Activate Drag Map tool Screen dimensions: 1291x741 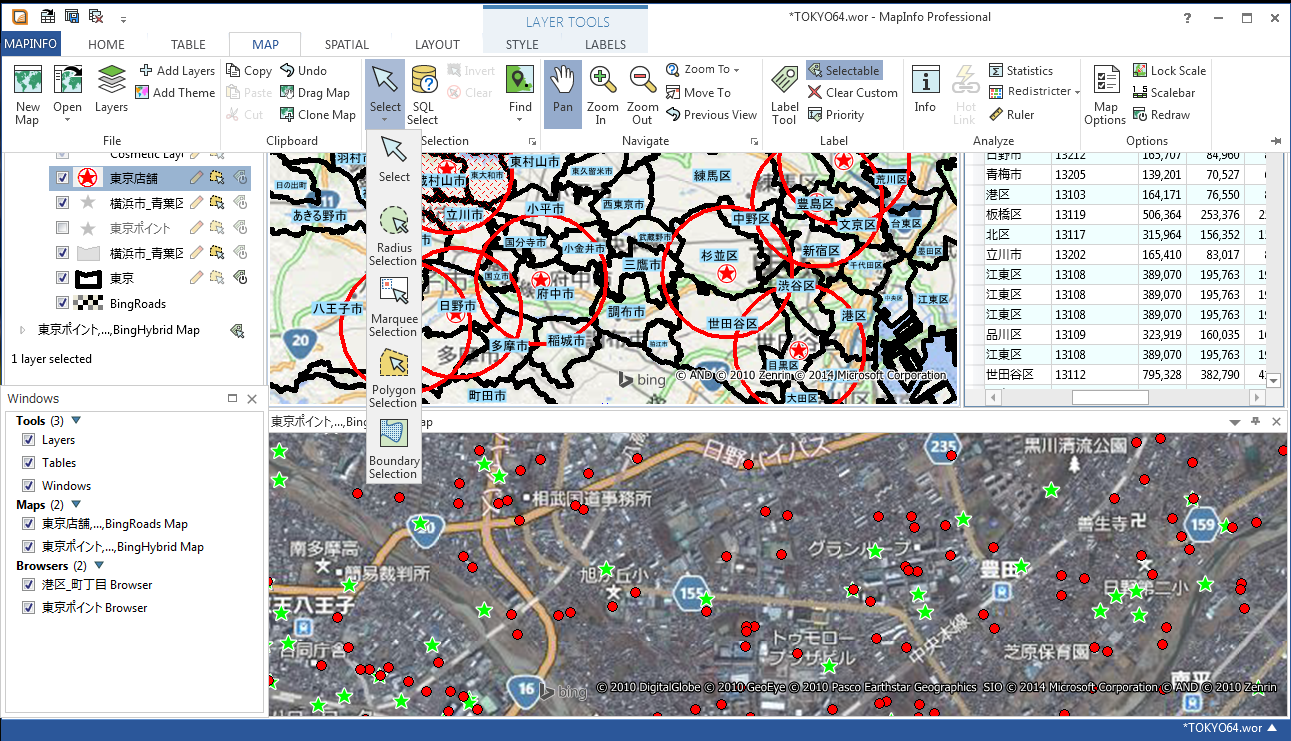(315, 93)
